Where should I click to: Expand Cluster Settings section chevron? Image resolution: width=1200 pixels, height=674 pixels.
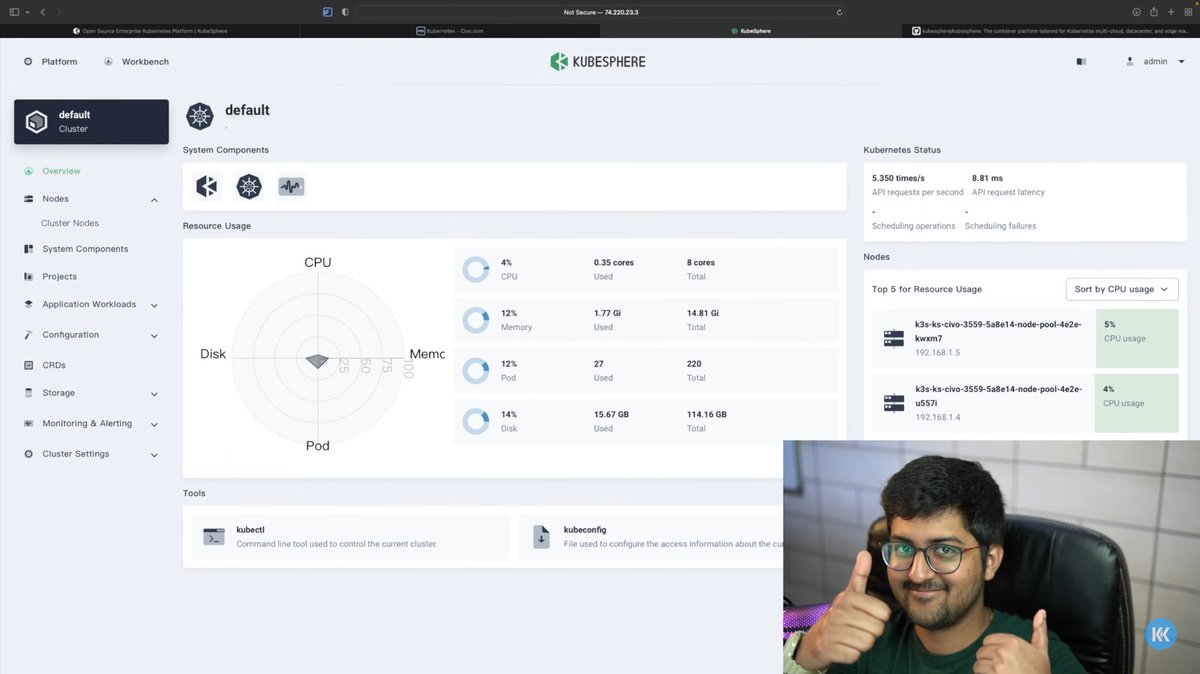click(x=154, y=455)
